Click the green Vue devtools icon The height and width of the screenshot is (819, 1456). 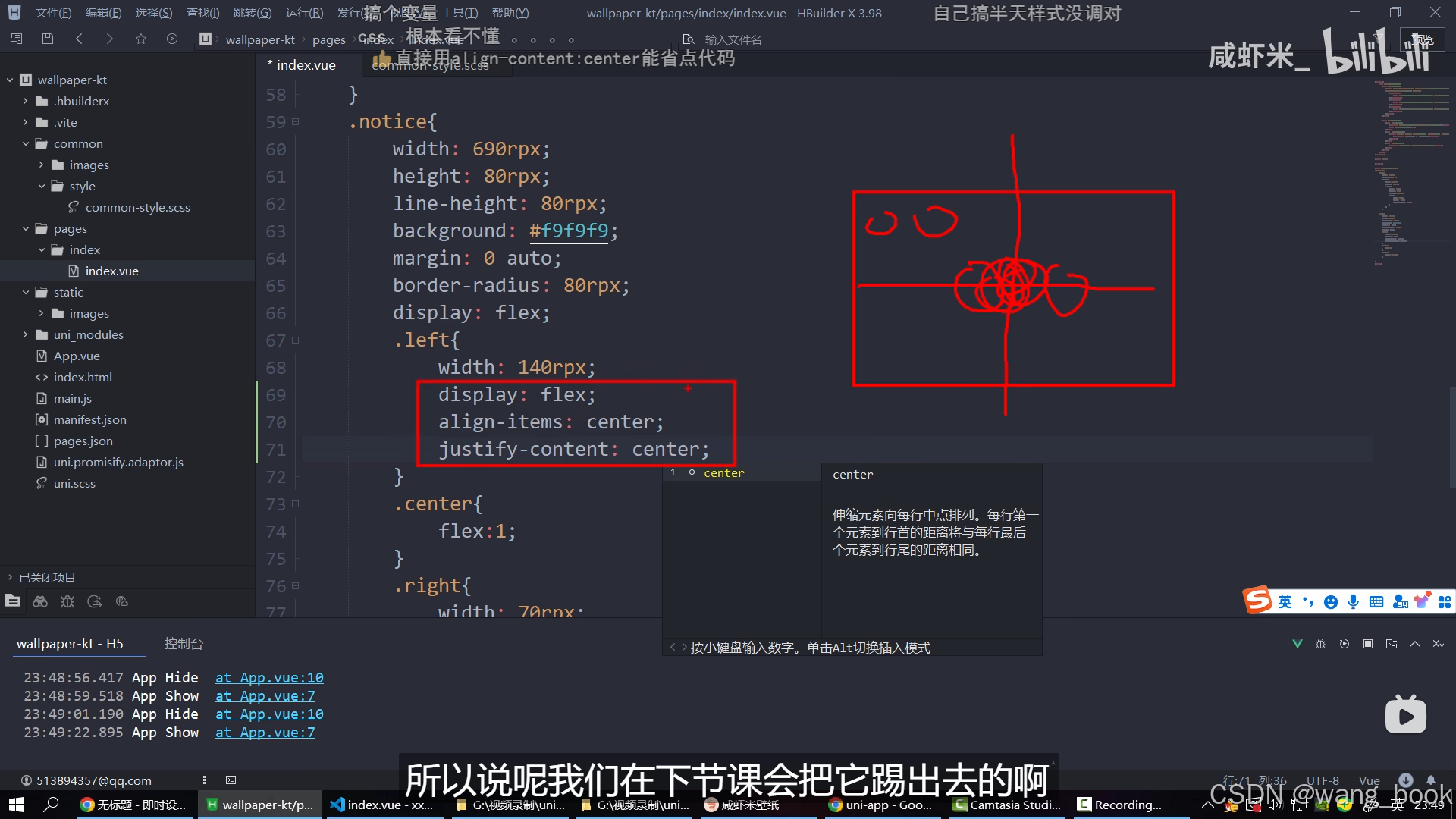(1298, 644)
